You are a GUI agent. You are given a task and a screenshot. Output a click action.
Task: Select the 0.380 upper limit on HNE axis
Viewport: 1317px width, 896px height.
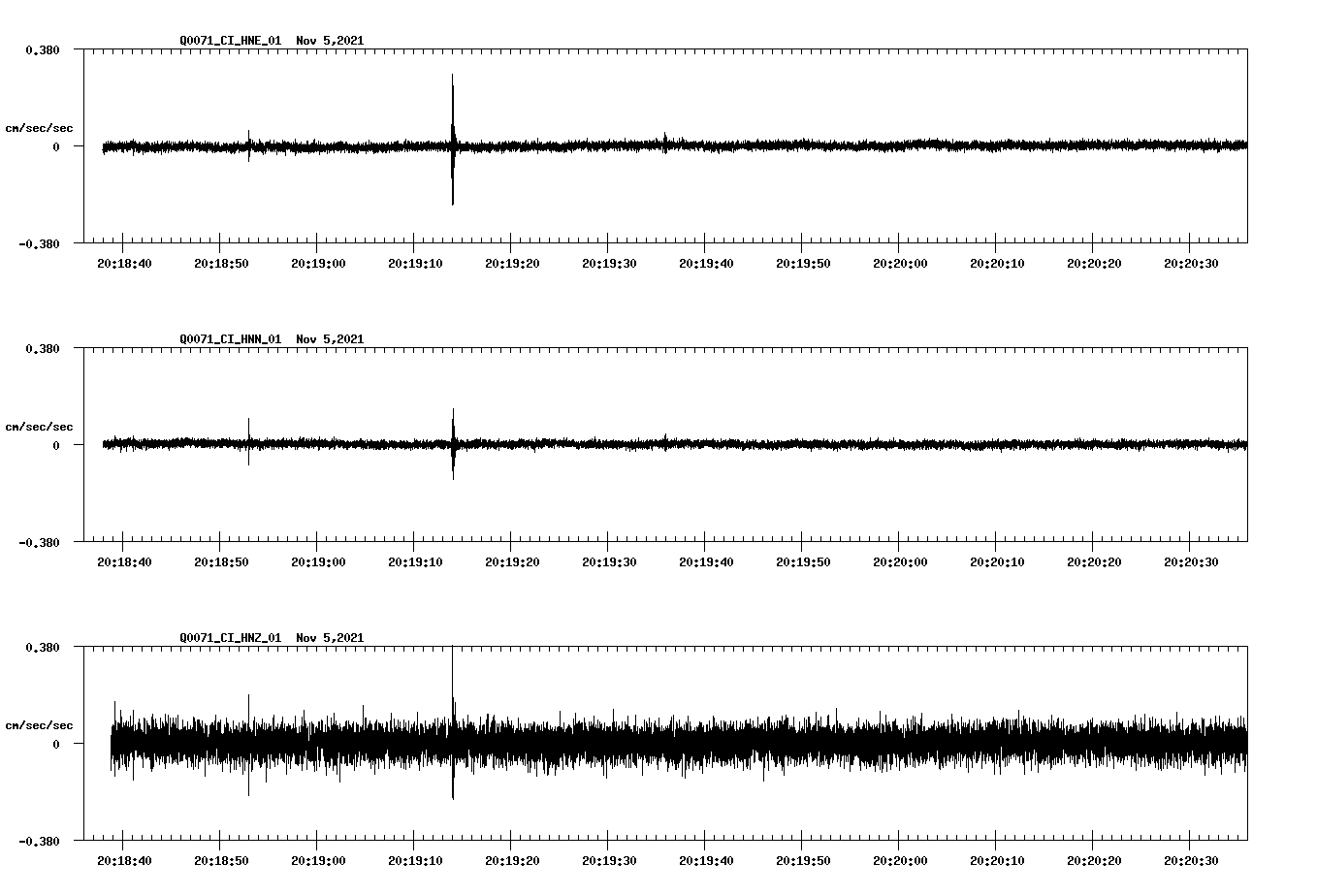[x=43, y=49]
